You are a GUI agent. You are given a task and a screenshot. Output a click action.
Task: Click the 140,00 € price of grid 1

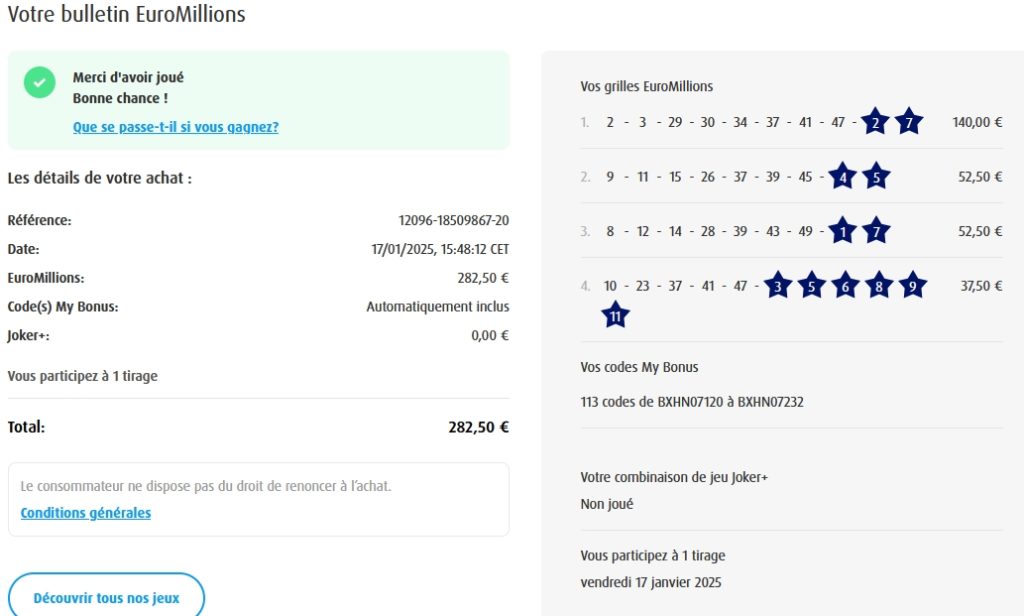click(977, 122)
